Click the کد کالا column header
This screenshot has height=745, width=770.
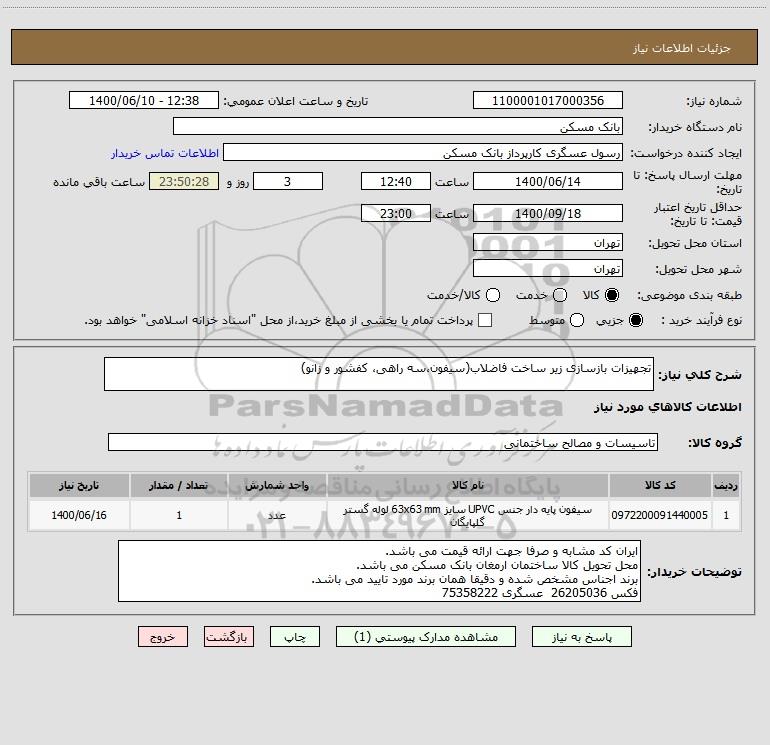coord(660,485)
